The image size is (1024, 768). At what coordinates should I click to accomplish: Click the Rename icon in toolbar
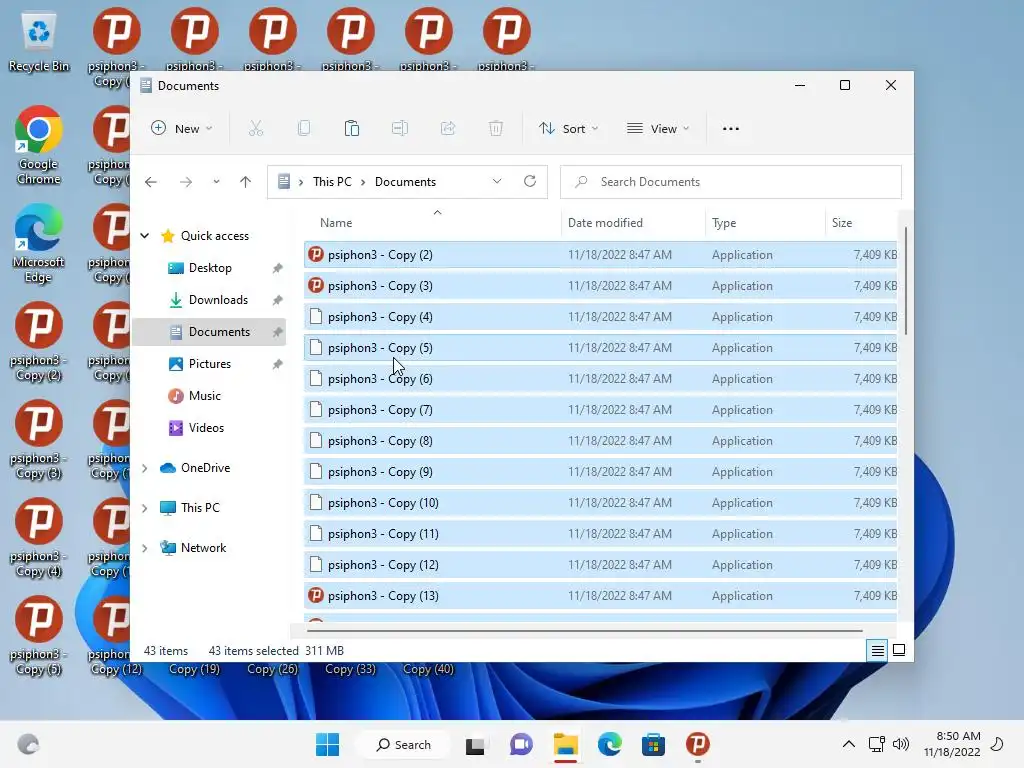400,129
